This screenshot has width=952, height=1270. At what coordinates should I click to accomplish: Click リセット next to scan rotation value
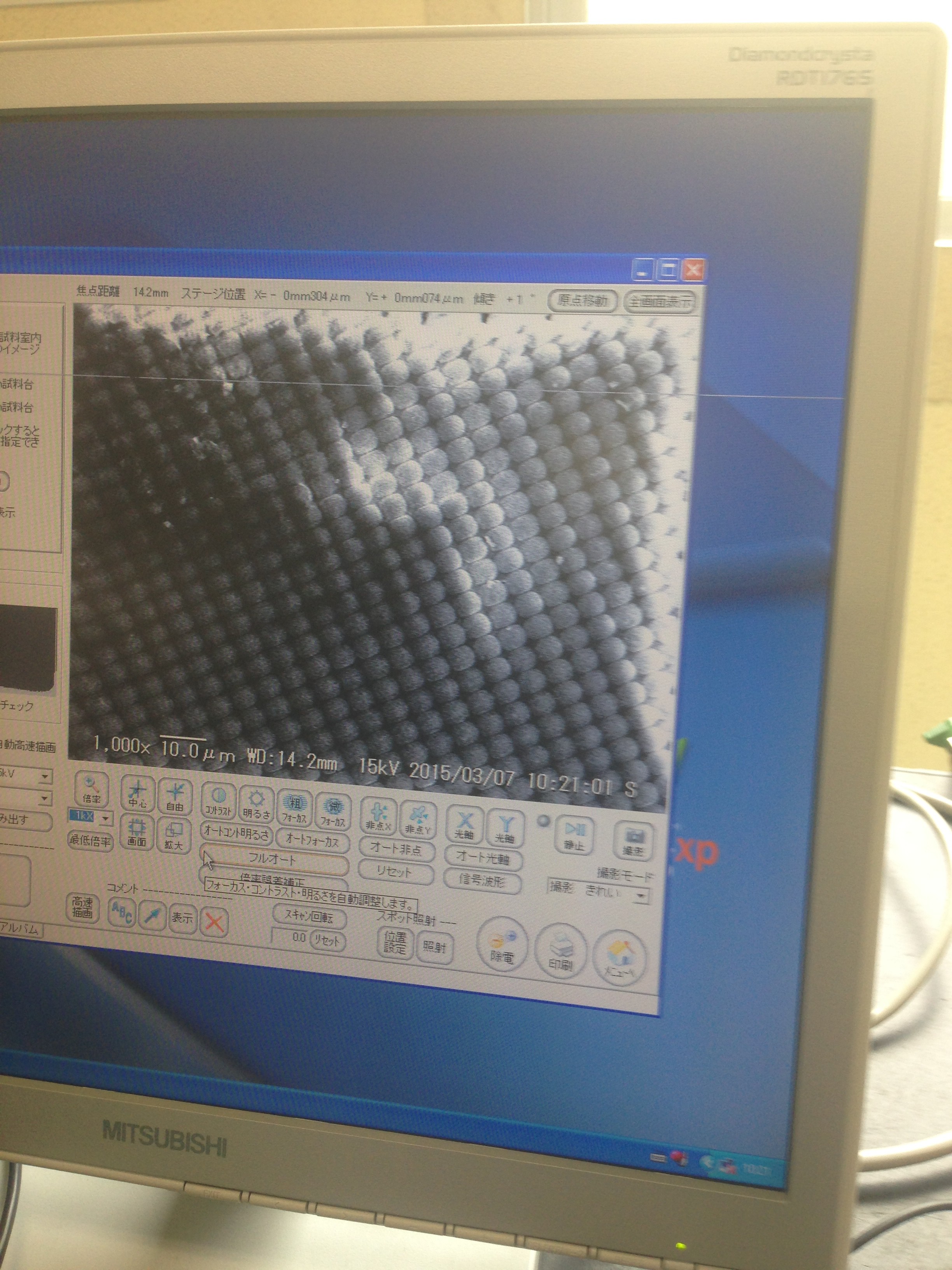coord(328,940)
